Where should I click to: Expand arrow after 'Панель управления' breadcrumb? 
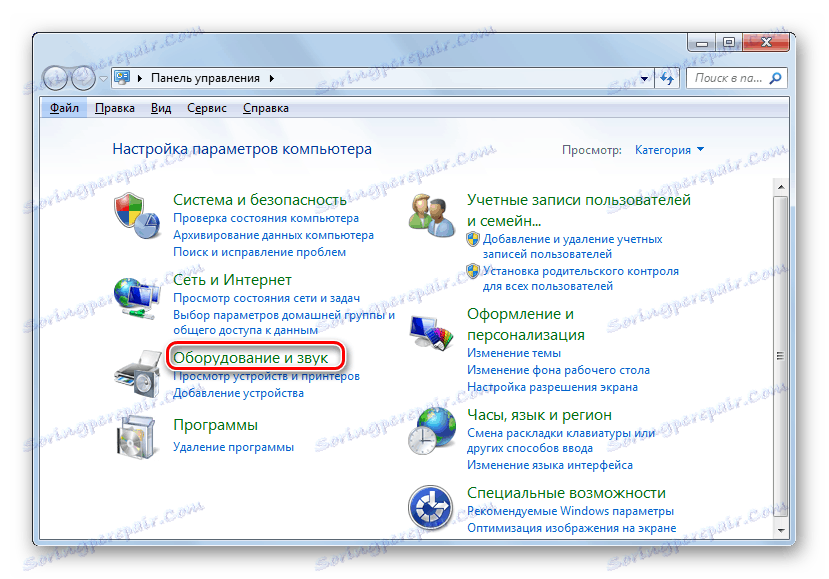272,78
